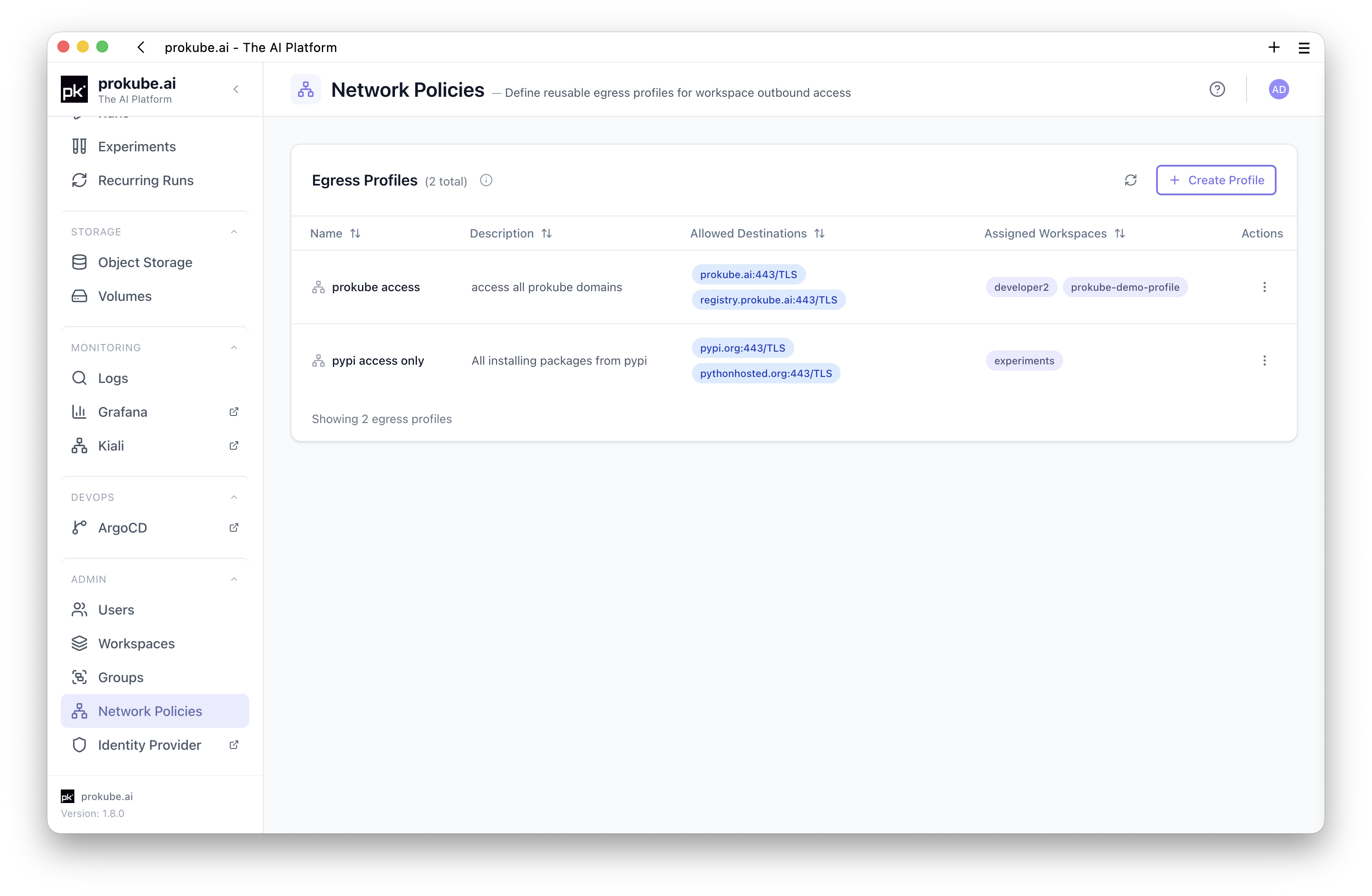Click the Egress Profiles info icon
Viewport: 1372px width, 896px height.
pyautogui.click(x=486, y=180)
